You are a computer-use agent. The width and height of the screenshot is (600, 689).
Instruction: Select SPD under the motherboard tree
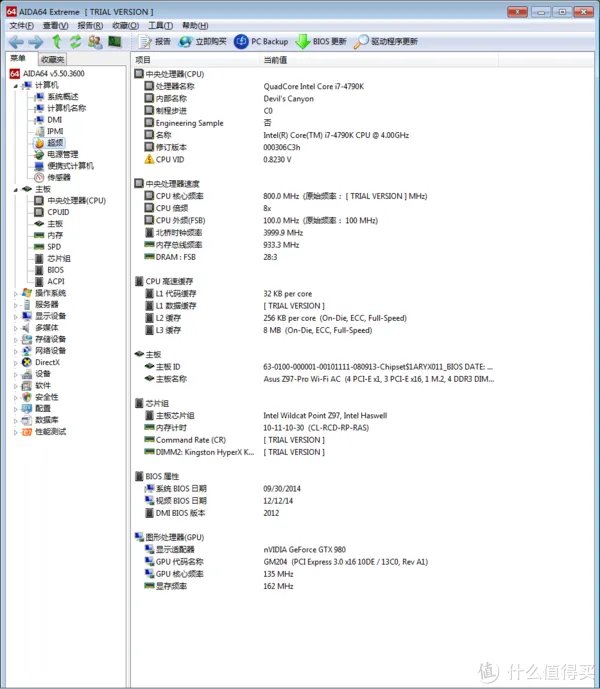click(54, 246)
